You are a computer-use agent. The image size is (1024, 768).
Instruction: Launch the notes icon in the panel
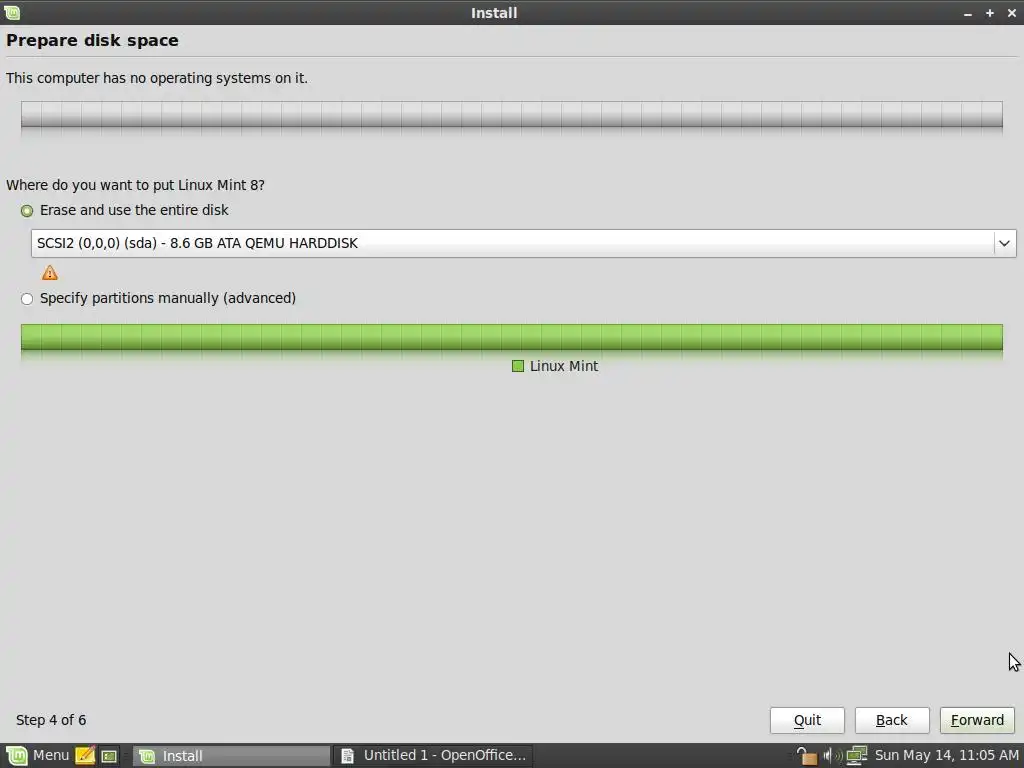coord(85,756)
